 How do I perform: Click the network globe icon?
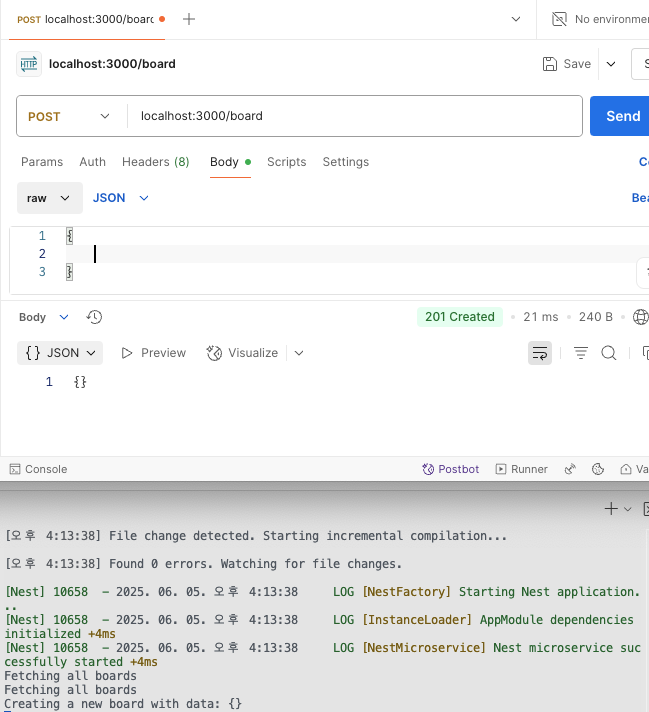(640, 317)
